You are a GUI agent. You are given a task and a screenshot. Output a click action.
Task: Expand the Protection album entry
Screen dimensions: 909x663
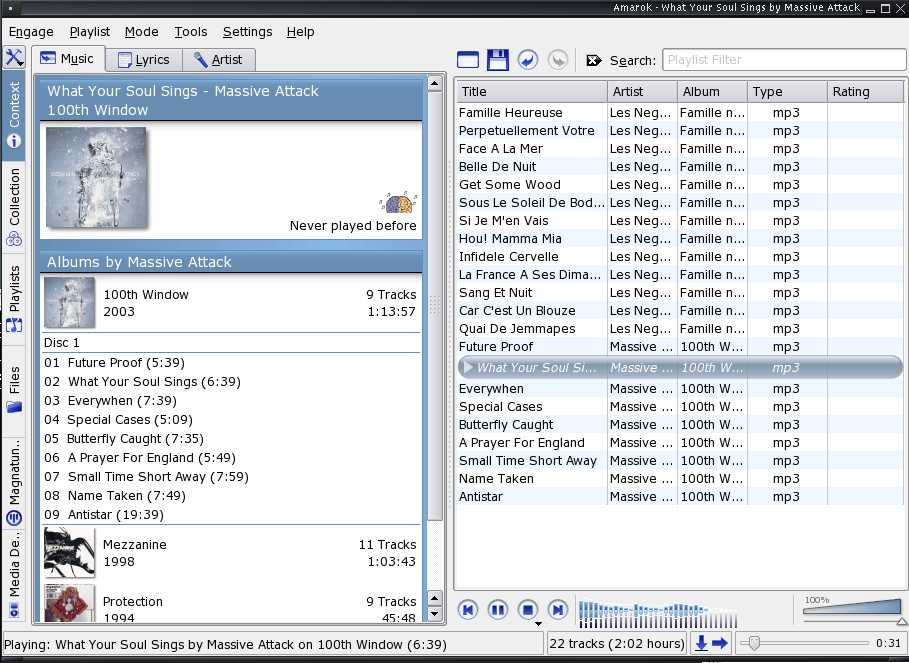(231, 603)
